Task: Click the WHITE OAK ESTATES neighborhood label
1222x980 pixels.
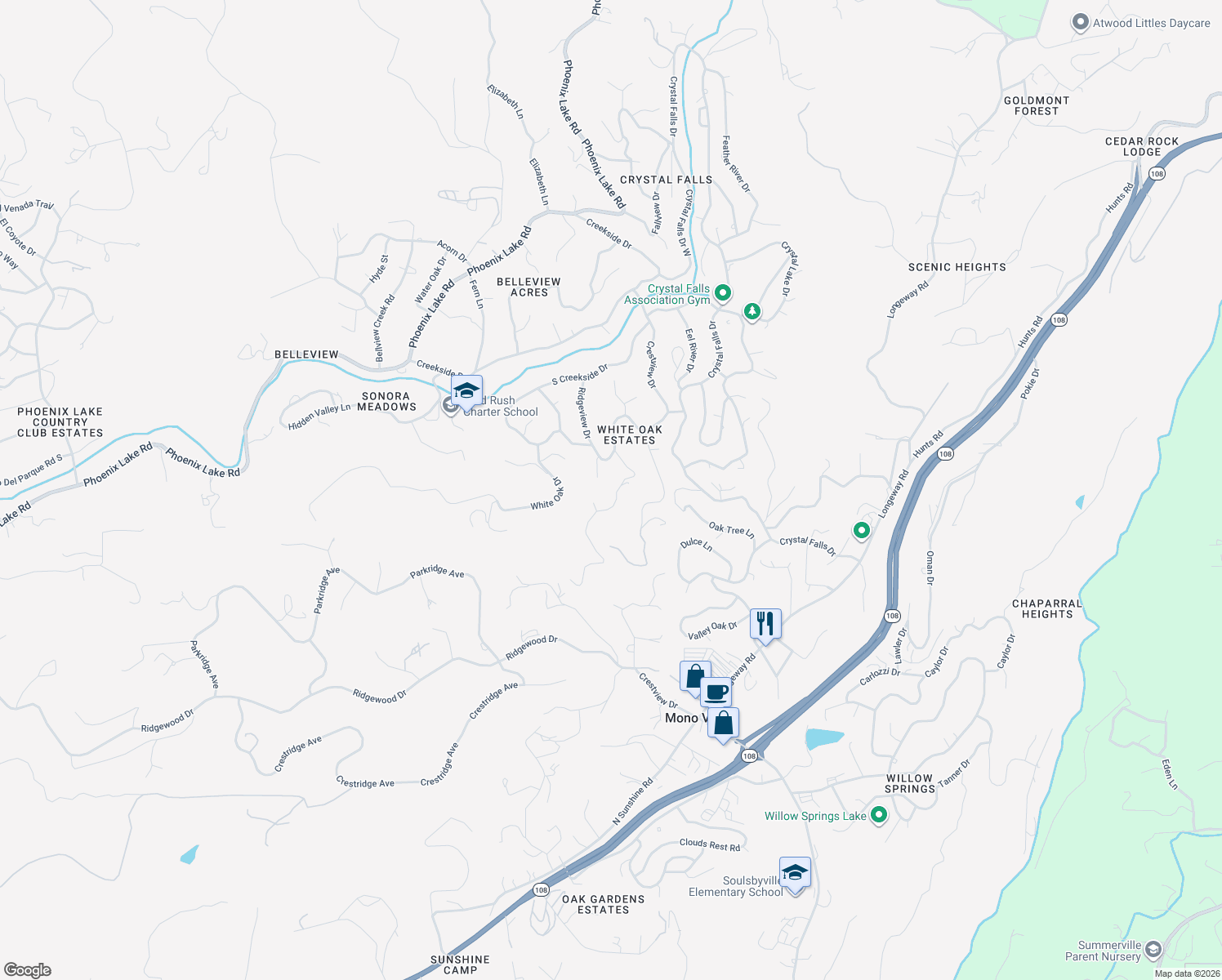Action: point(630,434)
